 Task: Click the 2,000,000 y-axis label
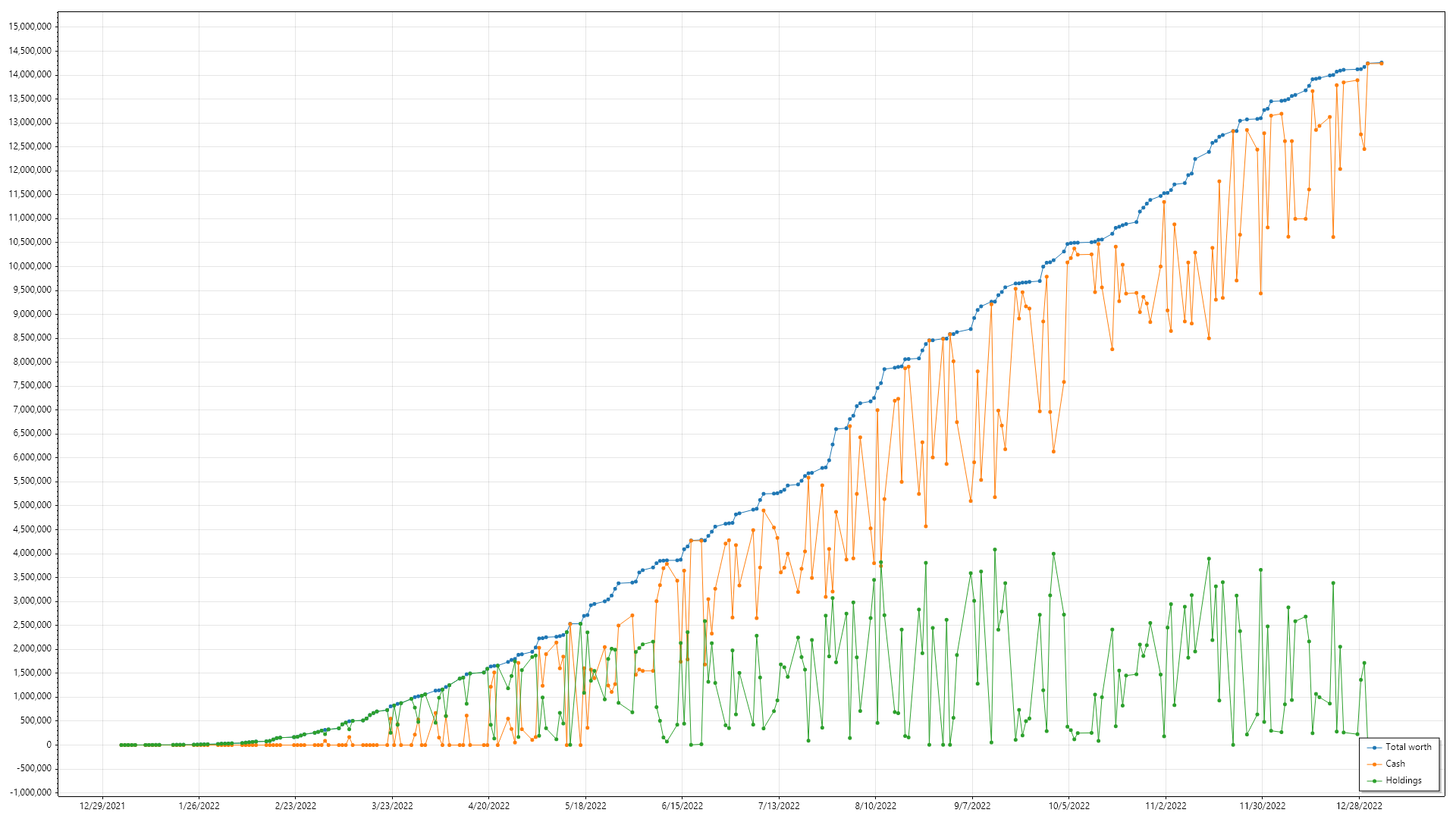tap(33, 648)
